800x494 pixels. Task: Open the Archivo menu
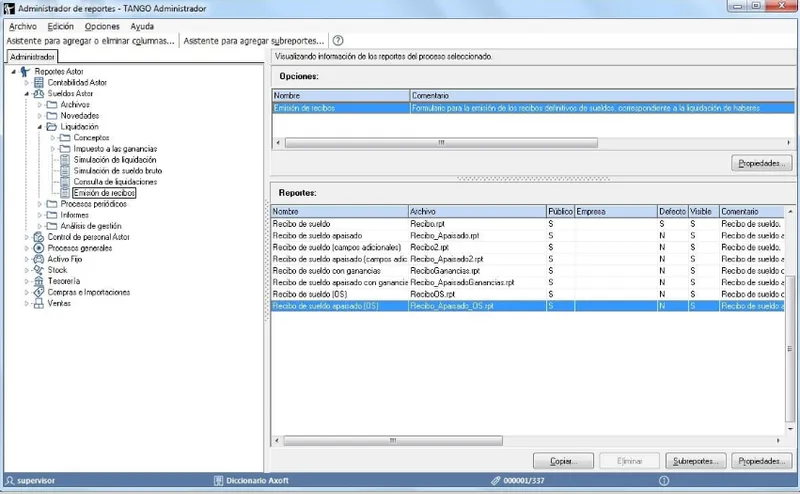tap(23, 27)
